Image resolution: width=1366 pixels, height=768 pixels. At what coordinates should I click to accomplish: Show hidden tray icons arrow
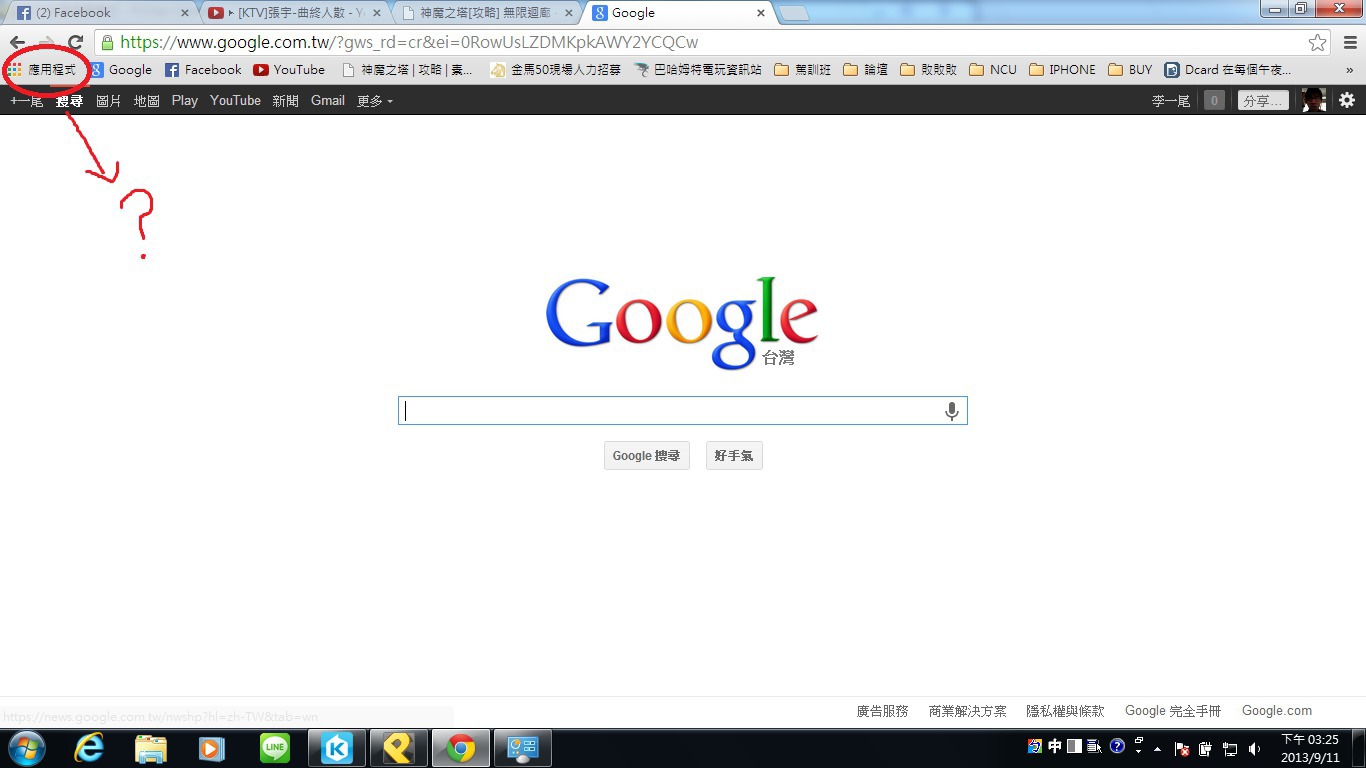point(1158,748)
